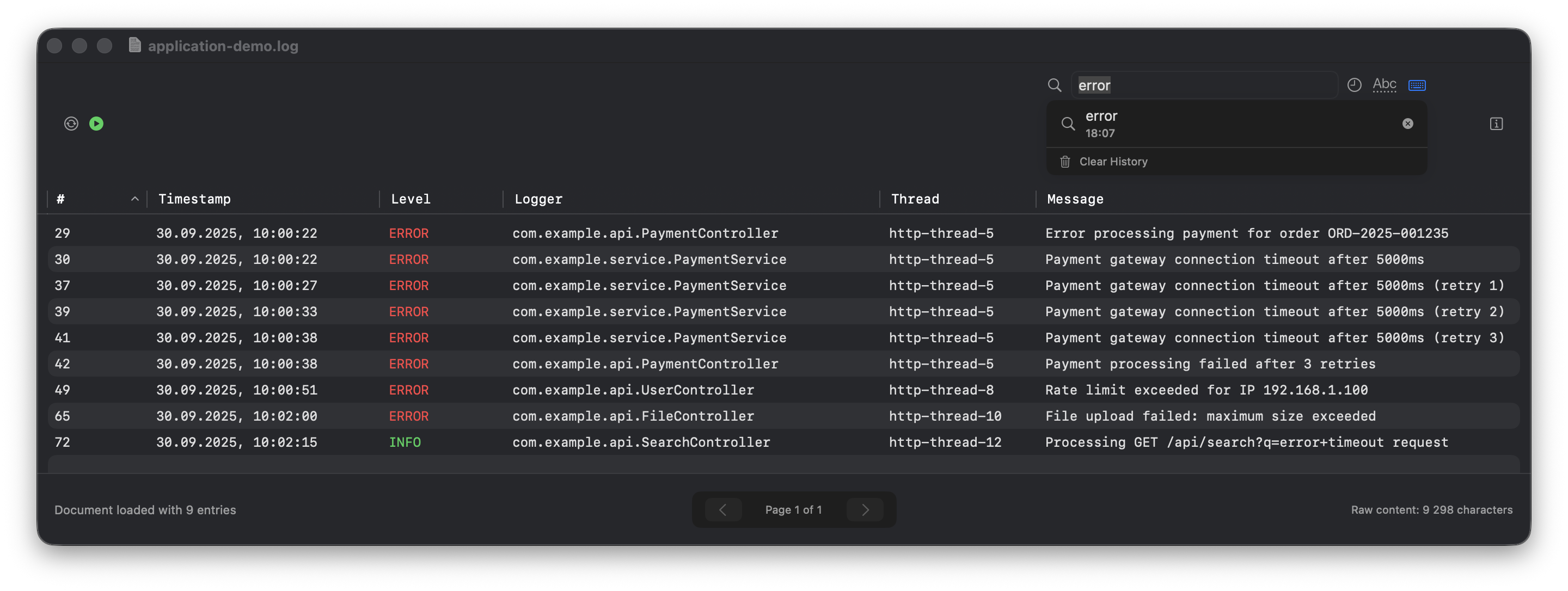Viewport: 1568px width, 591px height.
Task: Click the reload log icon
Action: coord(71,124)
